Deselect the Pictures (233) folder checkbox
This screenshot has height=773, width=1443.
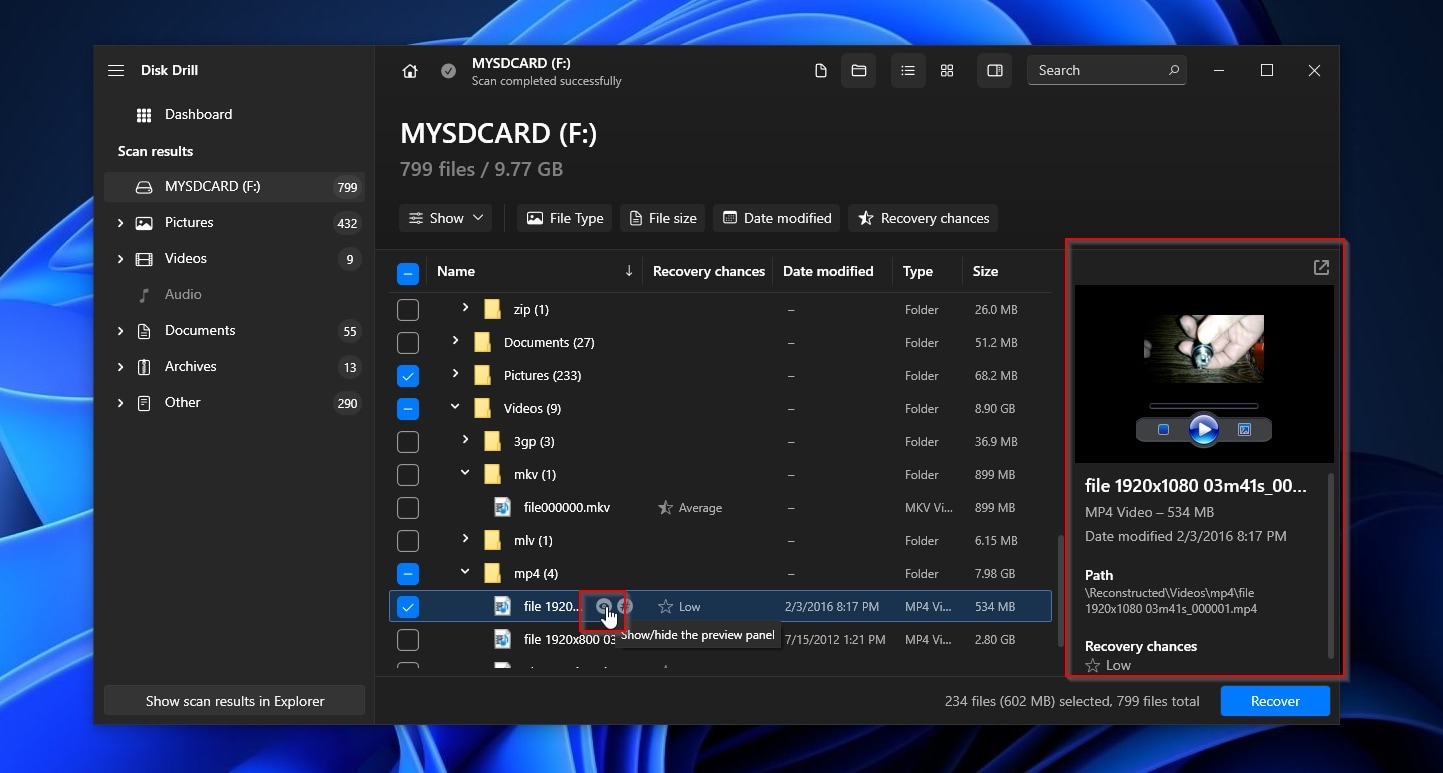(x=408, y=375)
